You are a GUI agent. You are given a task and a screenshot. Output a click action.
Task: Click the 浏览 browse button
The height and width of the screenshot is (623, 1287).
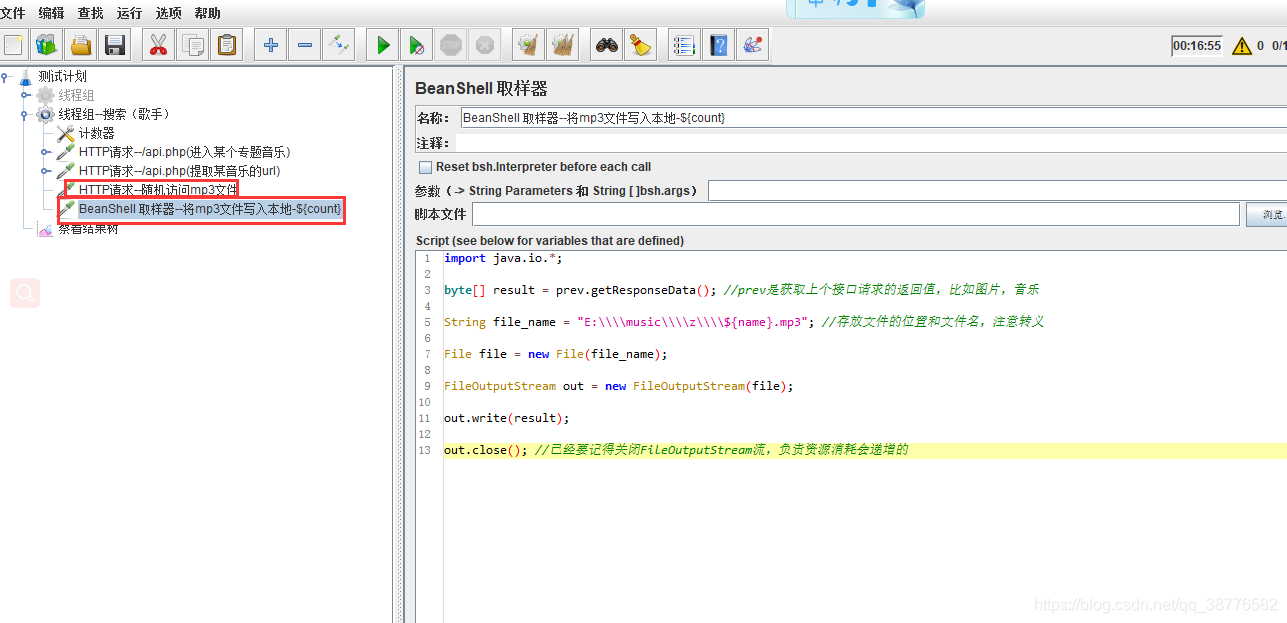(1267, 214)
